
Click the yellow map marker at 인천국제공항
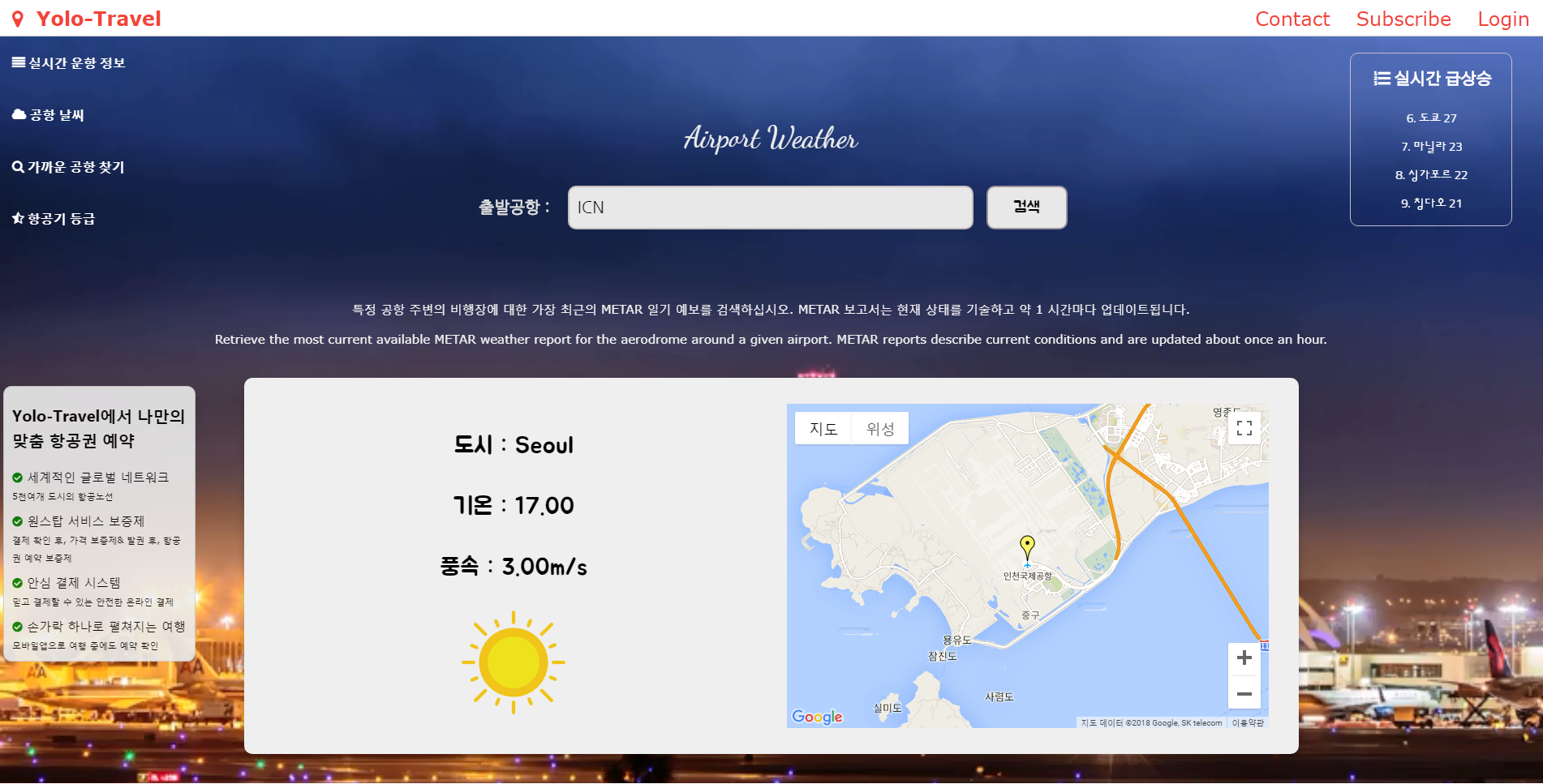[1027, 549]
